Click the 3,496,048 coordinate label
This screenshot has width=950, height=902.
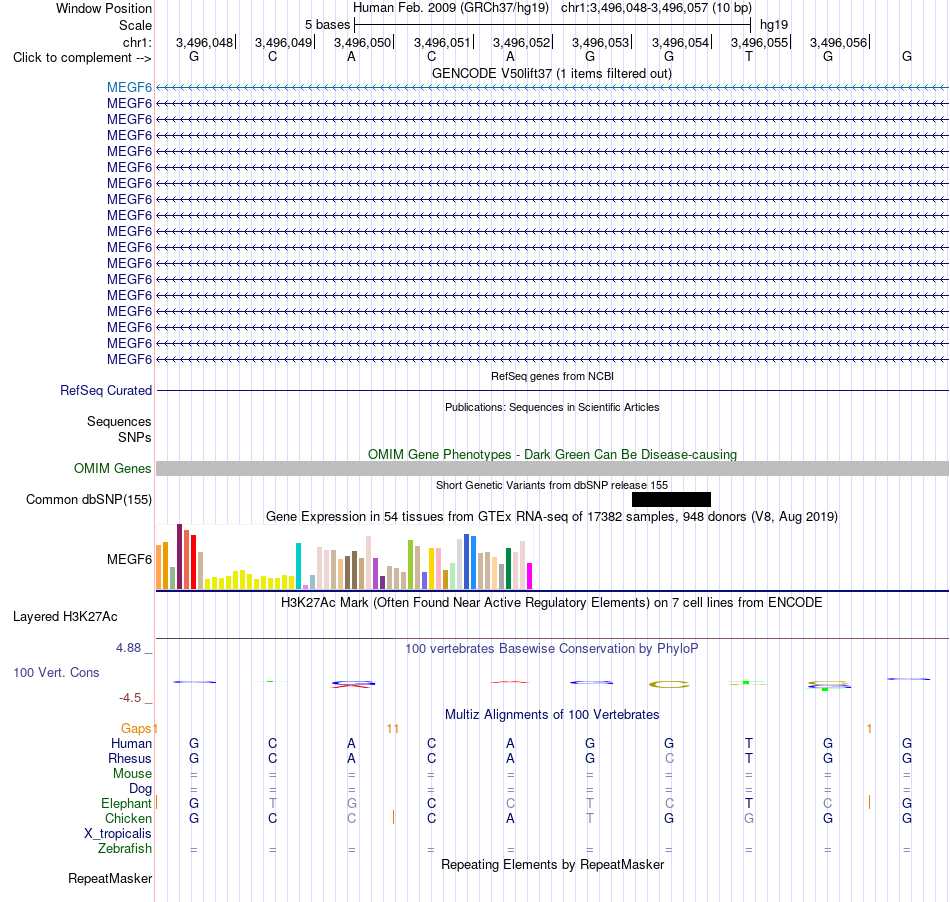[204, 42]
